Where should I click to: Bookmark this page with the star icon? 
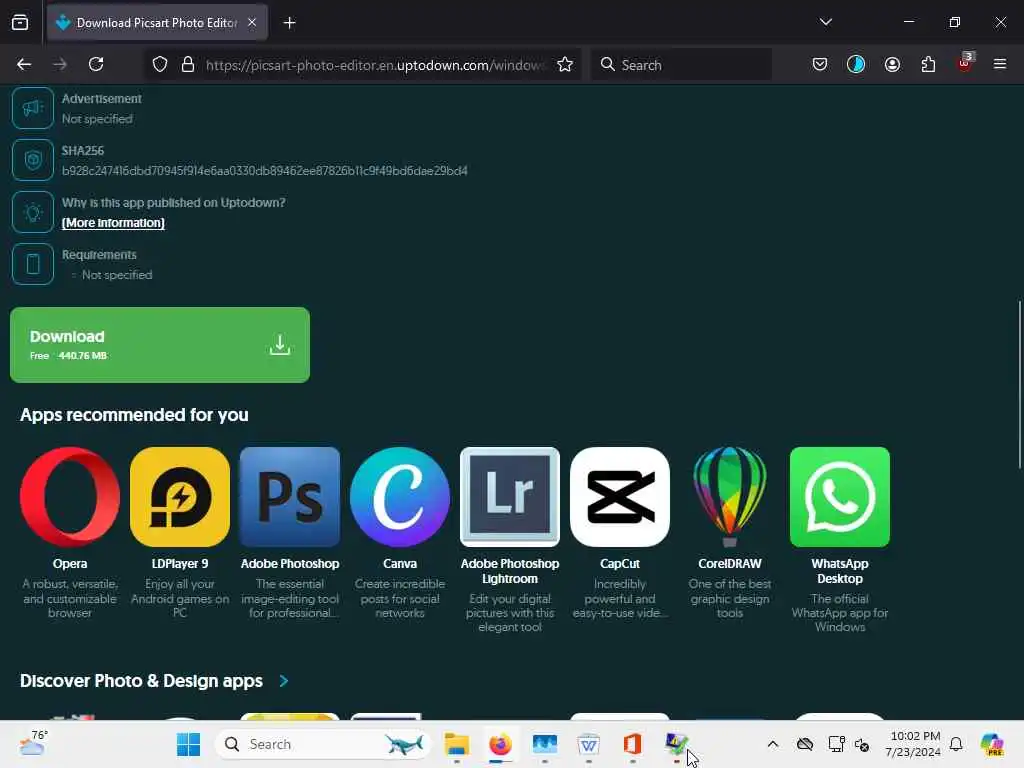coord(565,64)
